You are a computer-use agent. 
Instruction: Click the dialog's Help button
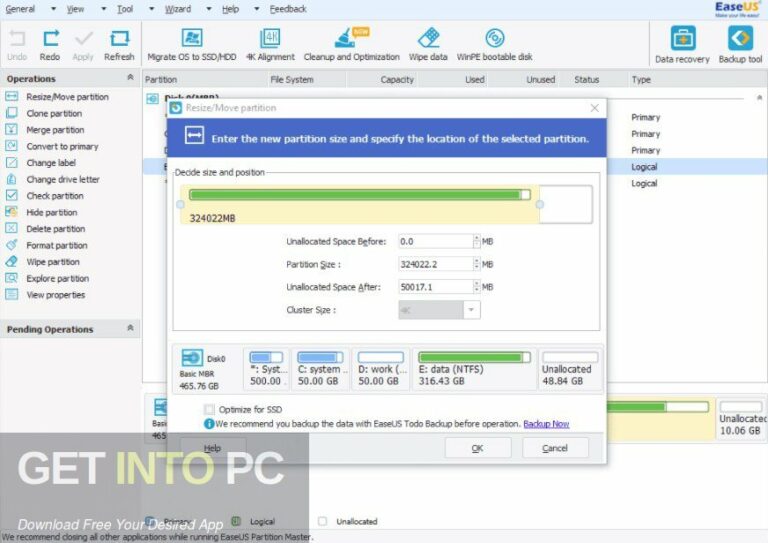click(213, 448)
